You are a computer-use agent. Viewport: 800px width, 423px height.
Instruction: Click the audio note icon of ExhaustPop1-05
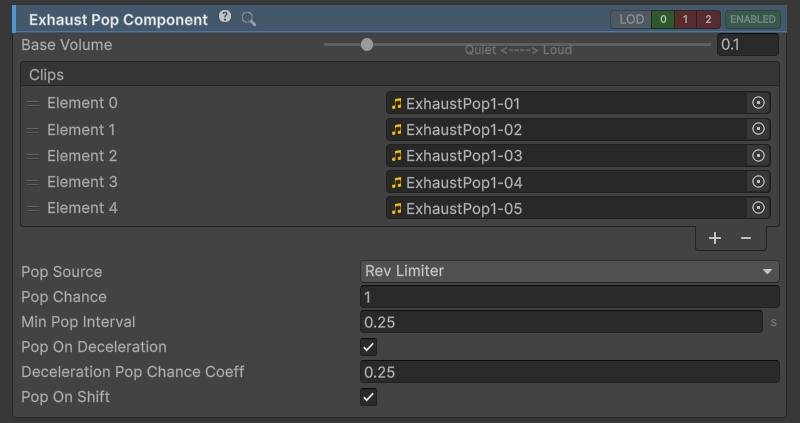(396, 208)
